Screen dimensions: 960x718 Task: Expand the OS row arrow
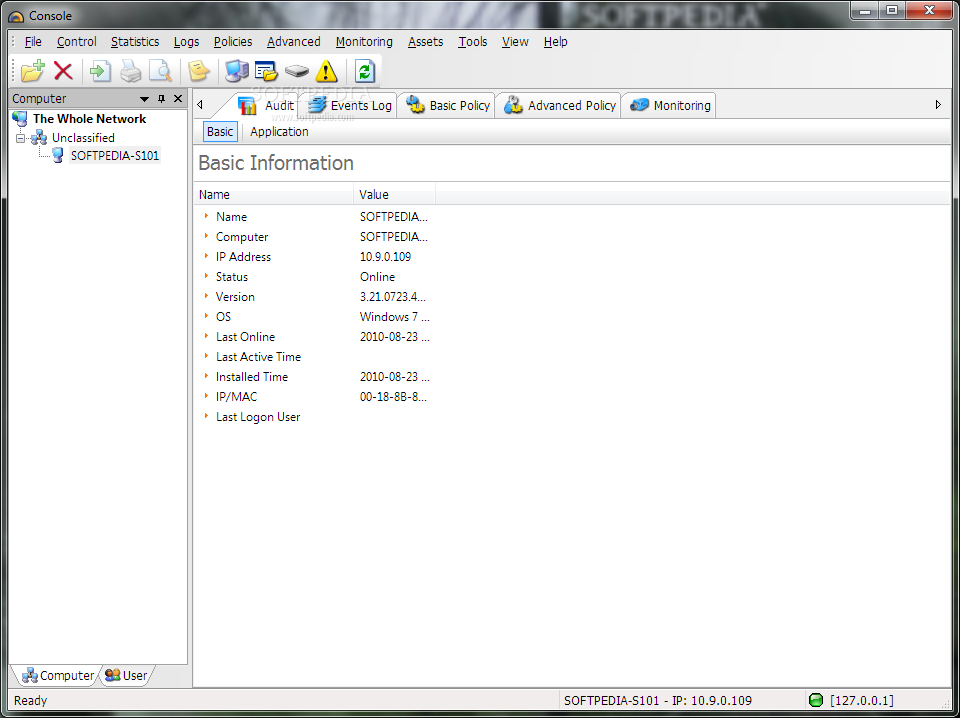206,316
